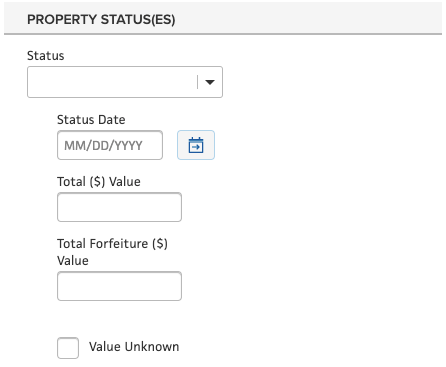This screenshot has height=367, width=446.
Task: Focus the Total ($) Value field
Action: tap(119, 207)
